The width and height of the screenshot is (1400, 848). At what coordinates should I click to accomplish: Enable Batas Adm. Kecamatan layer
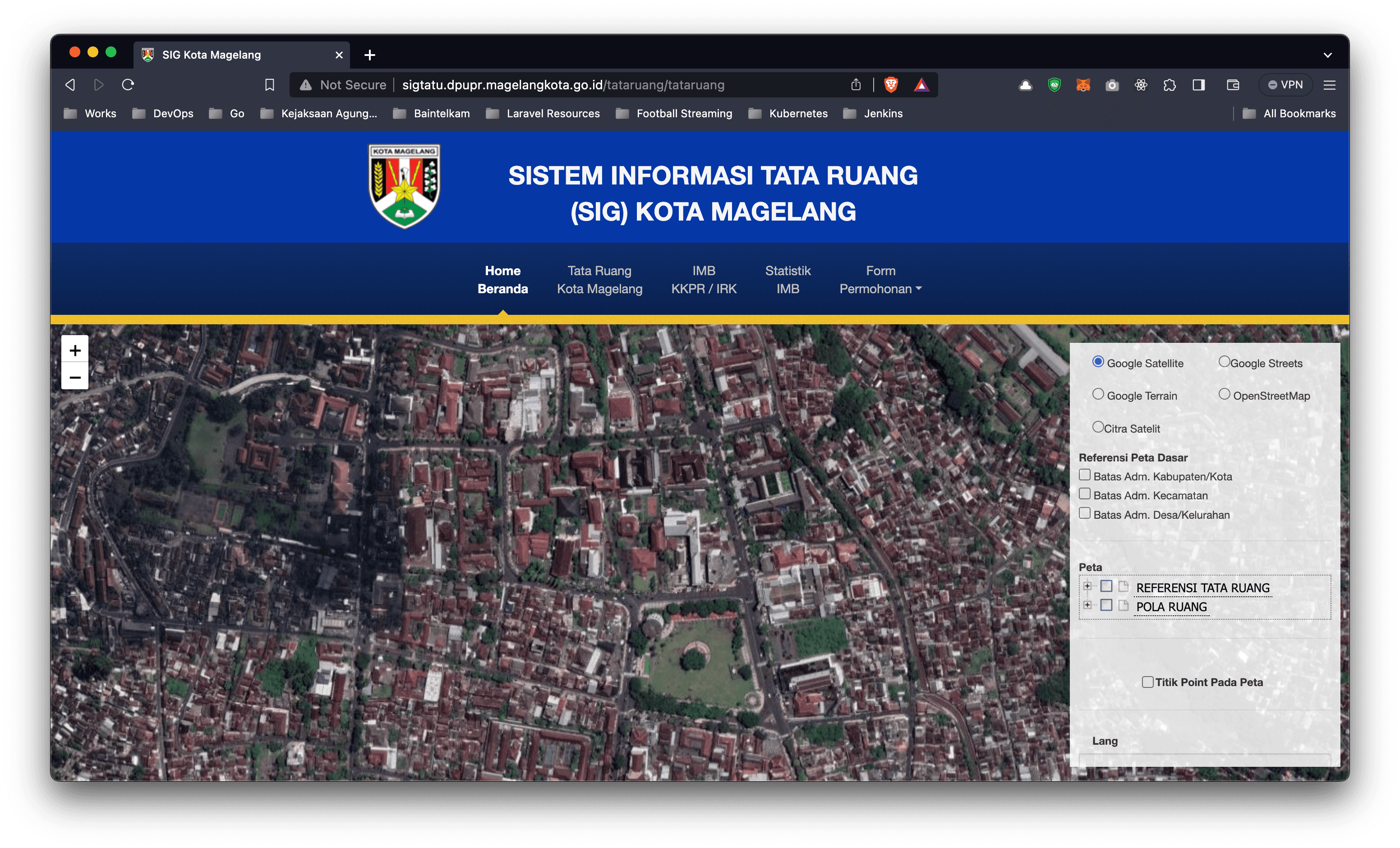coord(1085,495)
